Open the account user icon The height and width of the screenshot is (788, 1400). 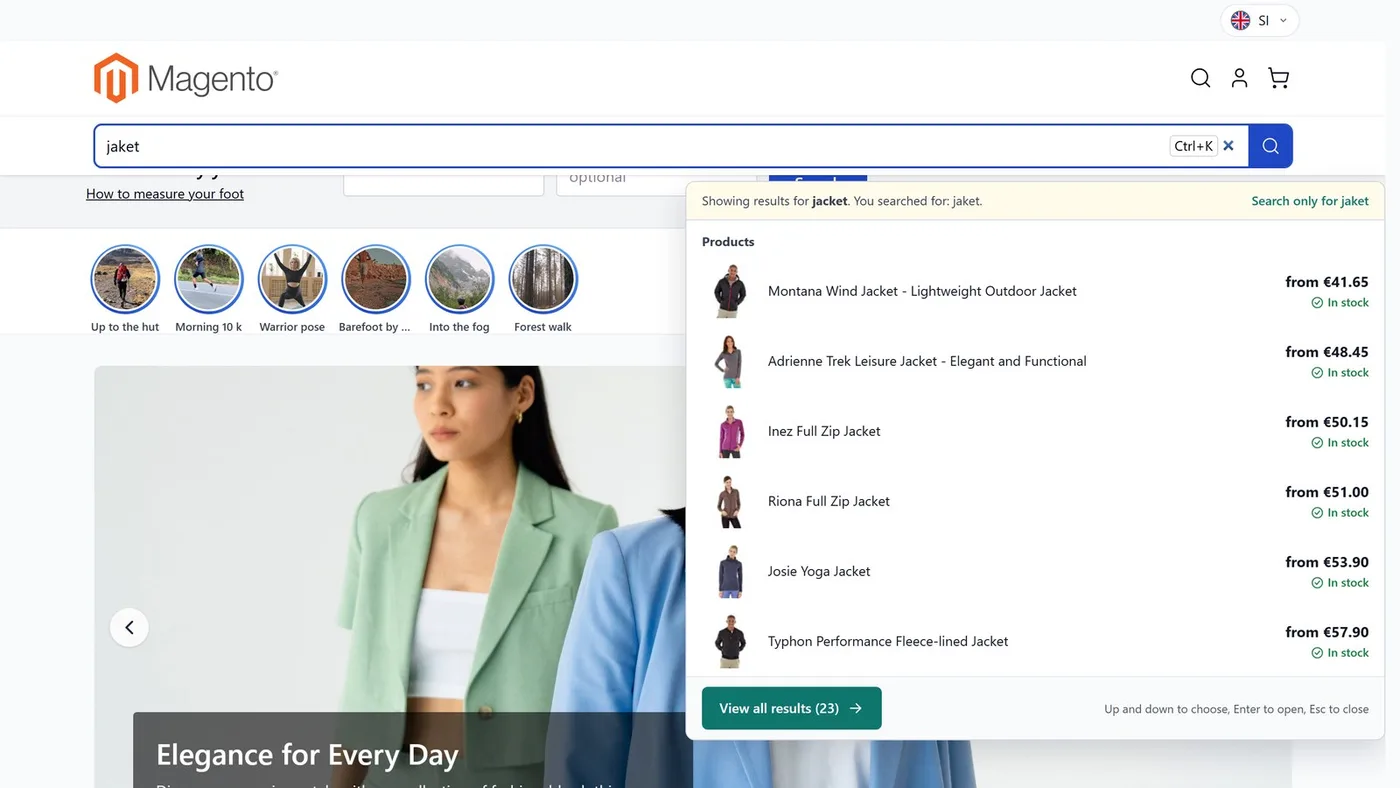pyautogui.click(x=1239, y=78)
